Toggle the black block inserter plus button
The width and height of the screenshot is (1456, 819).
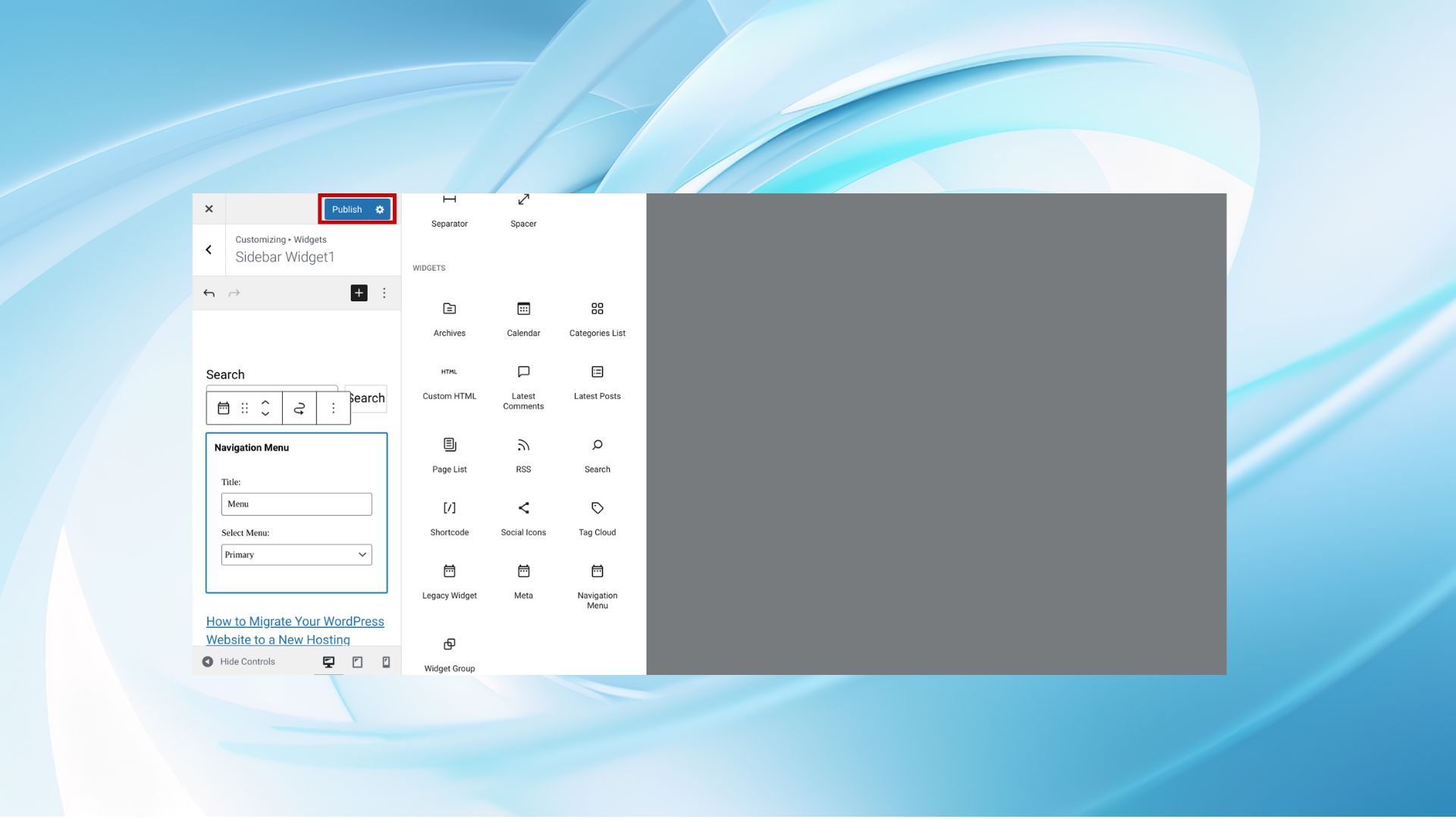click(x=359, y=293)
